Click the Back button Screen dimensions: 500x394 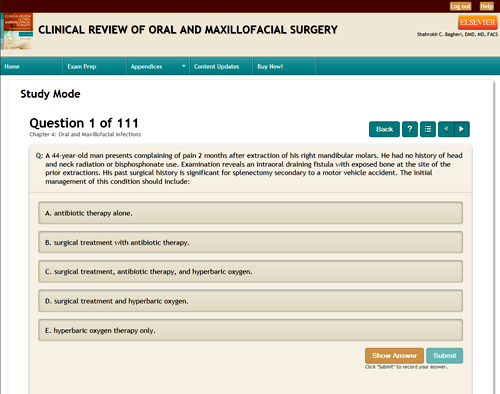pos(384,129)
